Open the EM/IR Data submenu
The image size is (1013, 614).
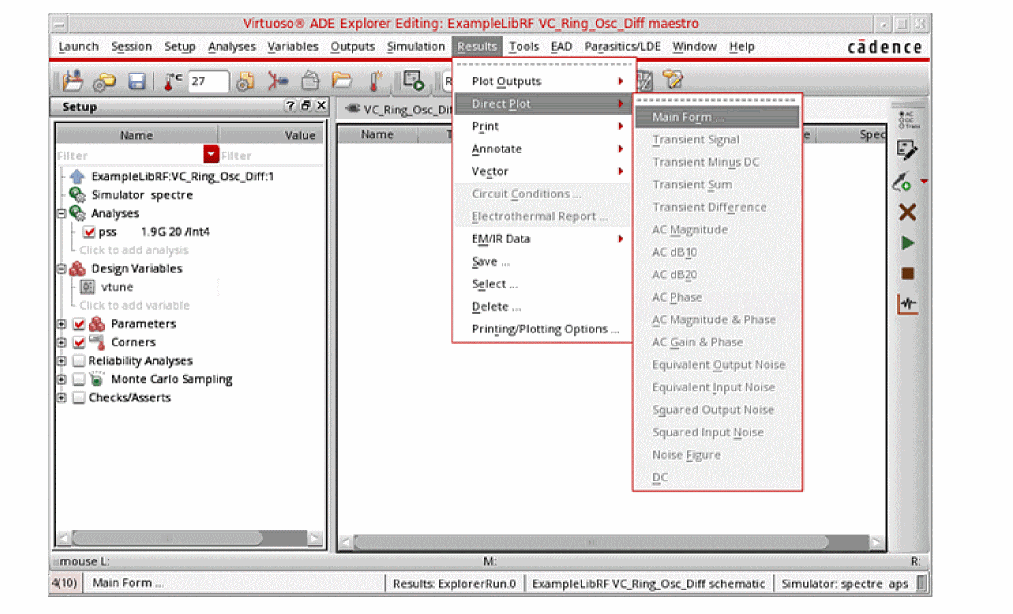coord(544,238)
